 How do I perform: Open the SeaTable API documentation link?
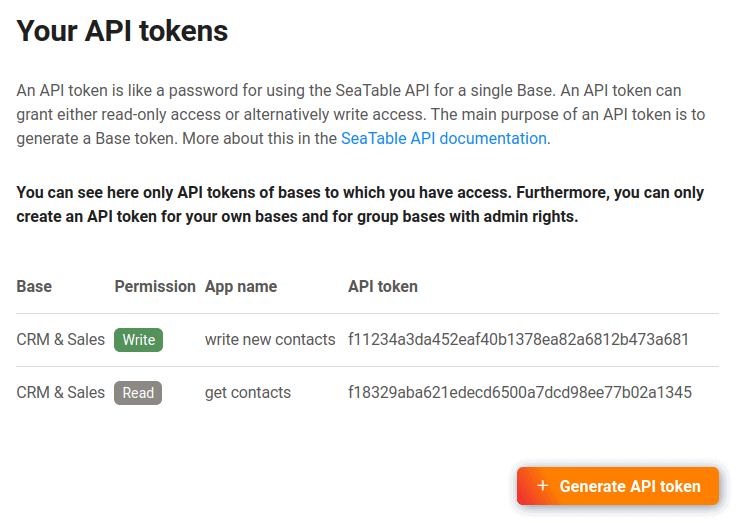pyautogui.click(x=443, y=138)
